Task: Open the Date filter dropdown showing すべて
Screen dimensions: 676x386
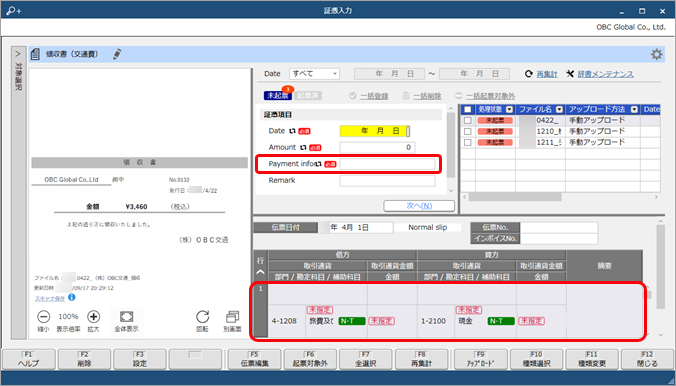Action: point(314,74)
